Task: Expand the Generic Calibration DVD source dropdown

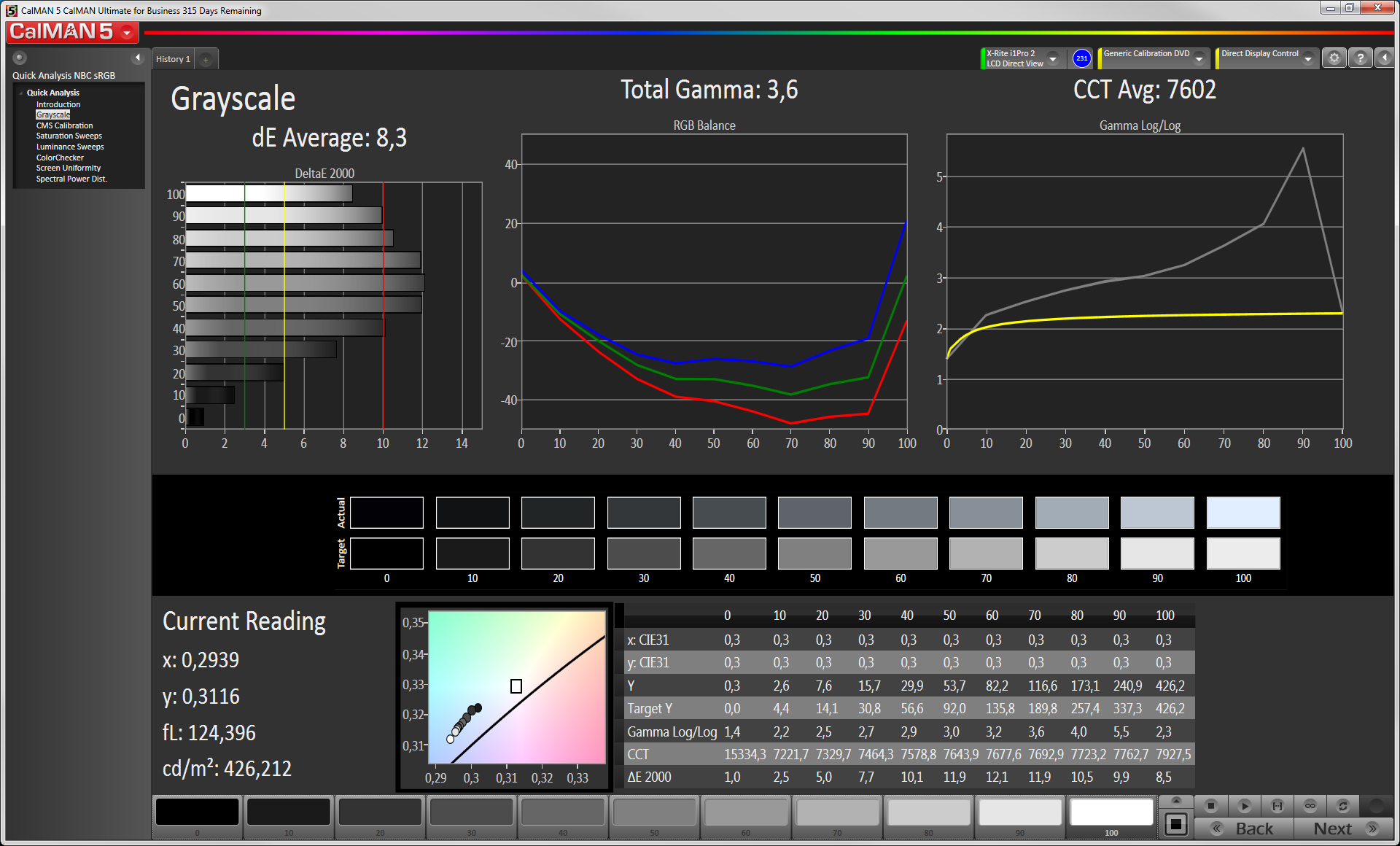Action: tap(1199, 59)
